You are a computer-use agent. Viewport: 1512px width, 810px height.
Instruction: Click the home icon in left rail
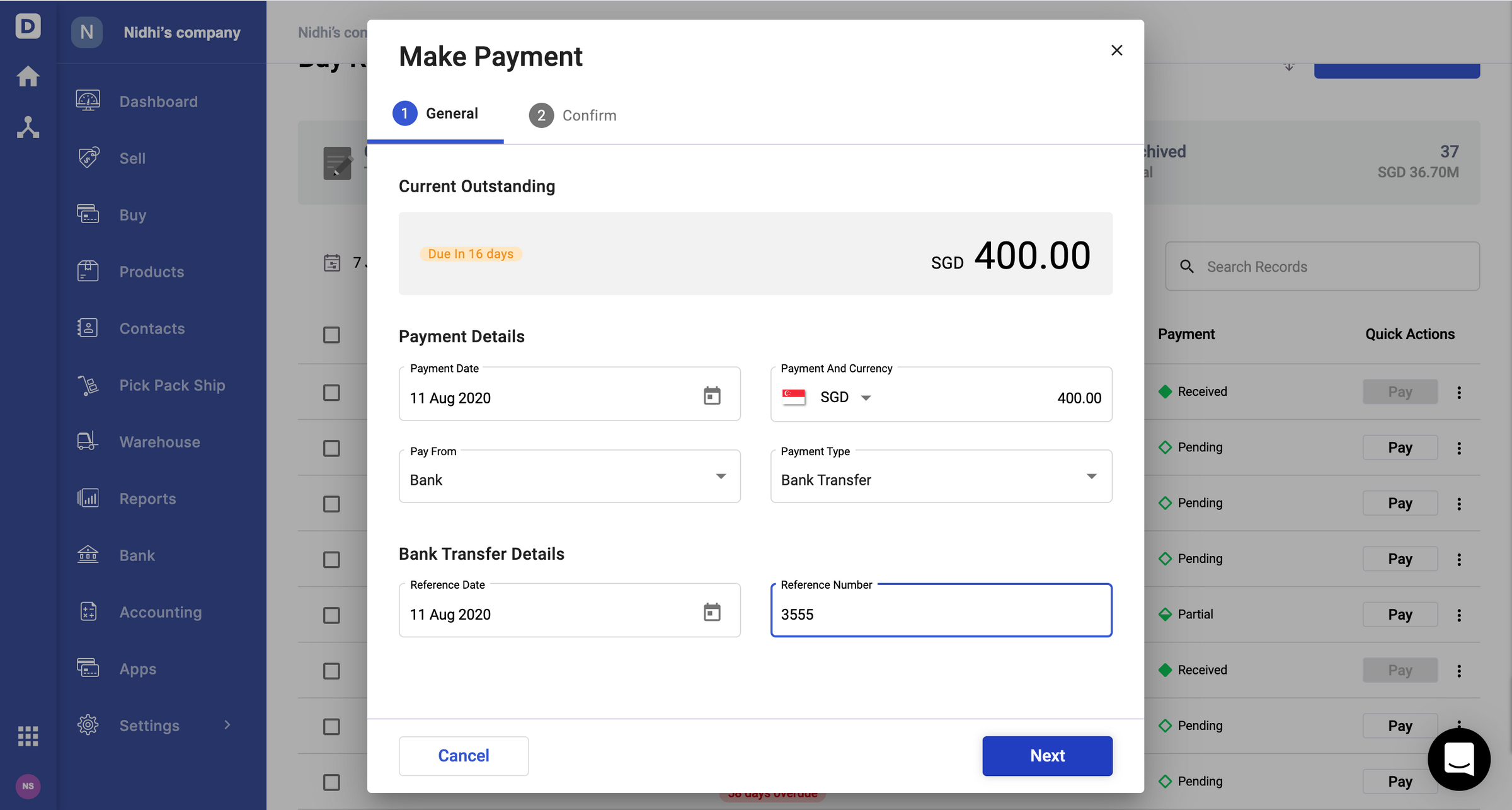point(28,77)
